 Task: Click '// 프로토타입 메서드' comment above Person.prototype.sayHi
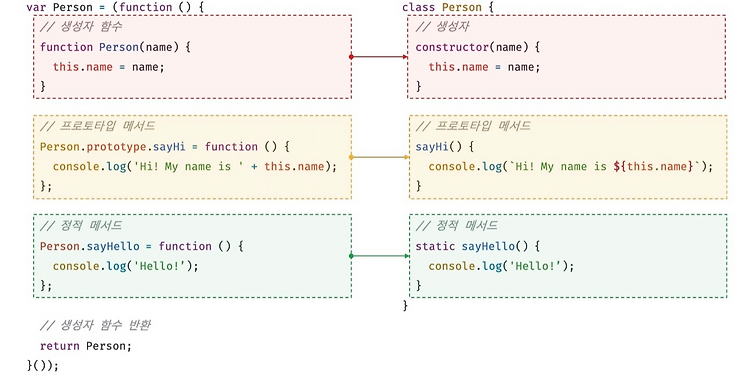point(98,126)
